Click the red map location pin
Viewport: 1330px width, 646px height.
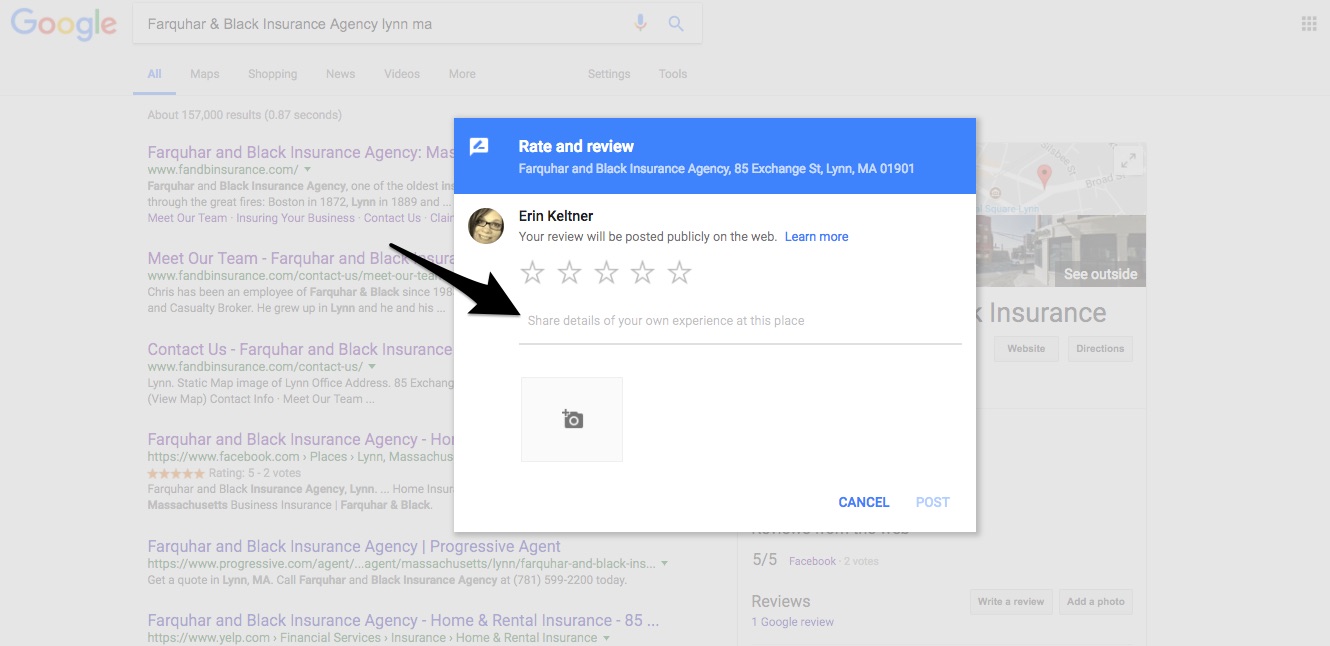(x=1044, y=177)
